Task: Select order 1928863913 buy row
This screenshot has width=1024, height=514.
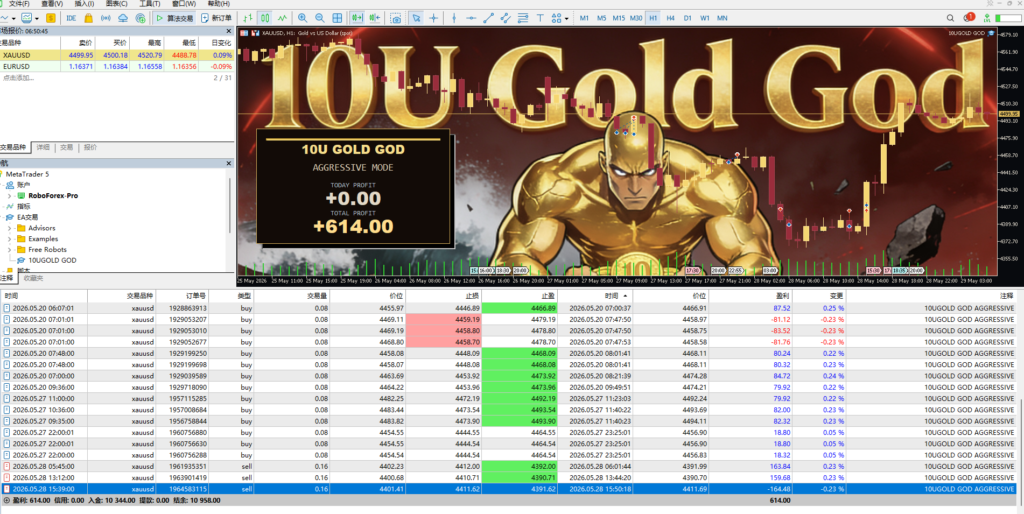Action: [509, 308]
